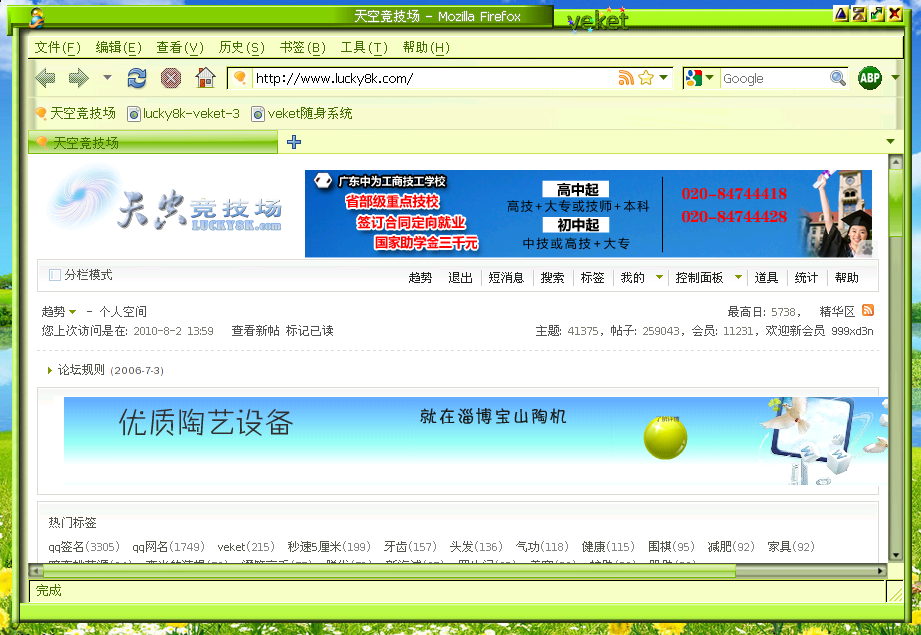Open the search engine selection dropdown
This screenshot has height=635, width=921.
pyautogui.click(x=710, y=78)
